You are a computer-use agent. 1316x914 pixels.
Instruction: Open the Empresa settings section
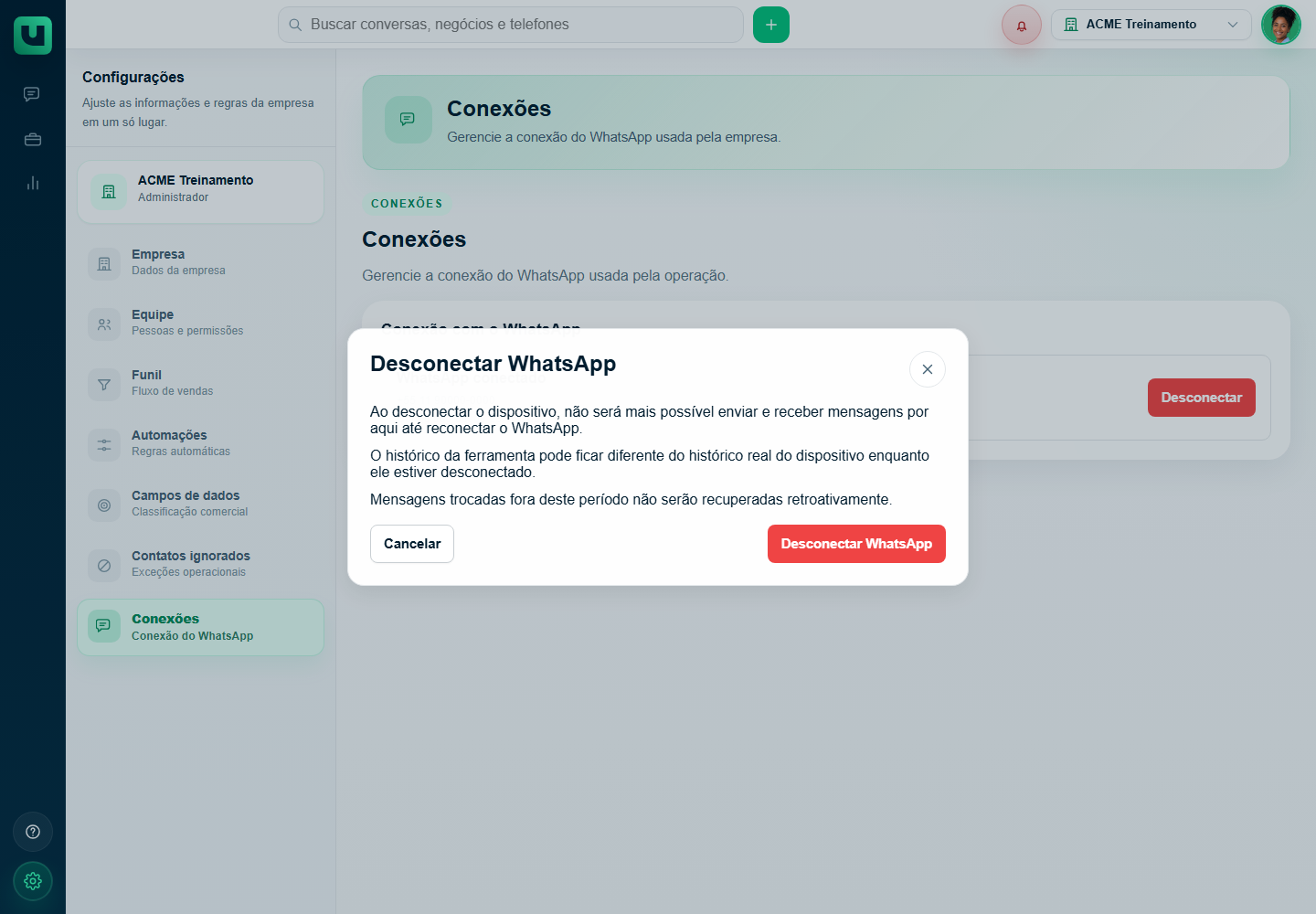point(200,263)
